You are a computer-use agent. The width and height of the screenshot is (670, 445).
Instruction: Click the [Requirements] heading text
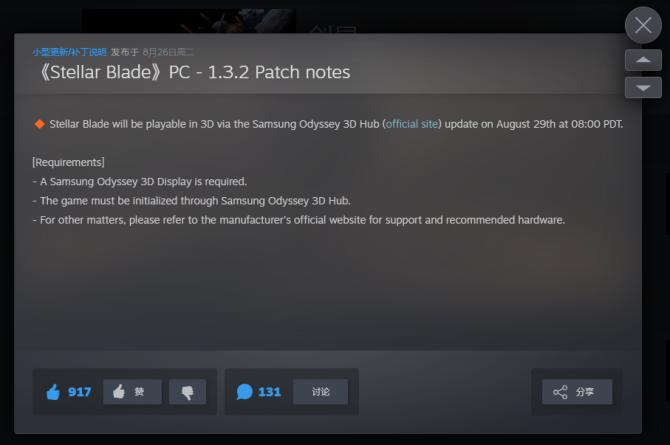(x=68, y=162)
